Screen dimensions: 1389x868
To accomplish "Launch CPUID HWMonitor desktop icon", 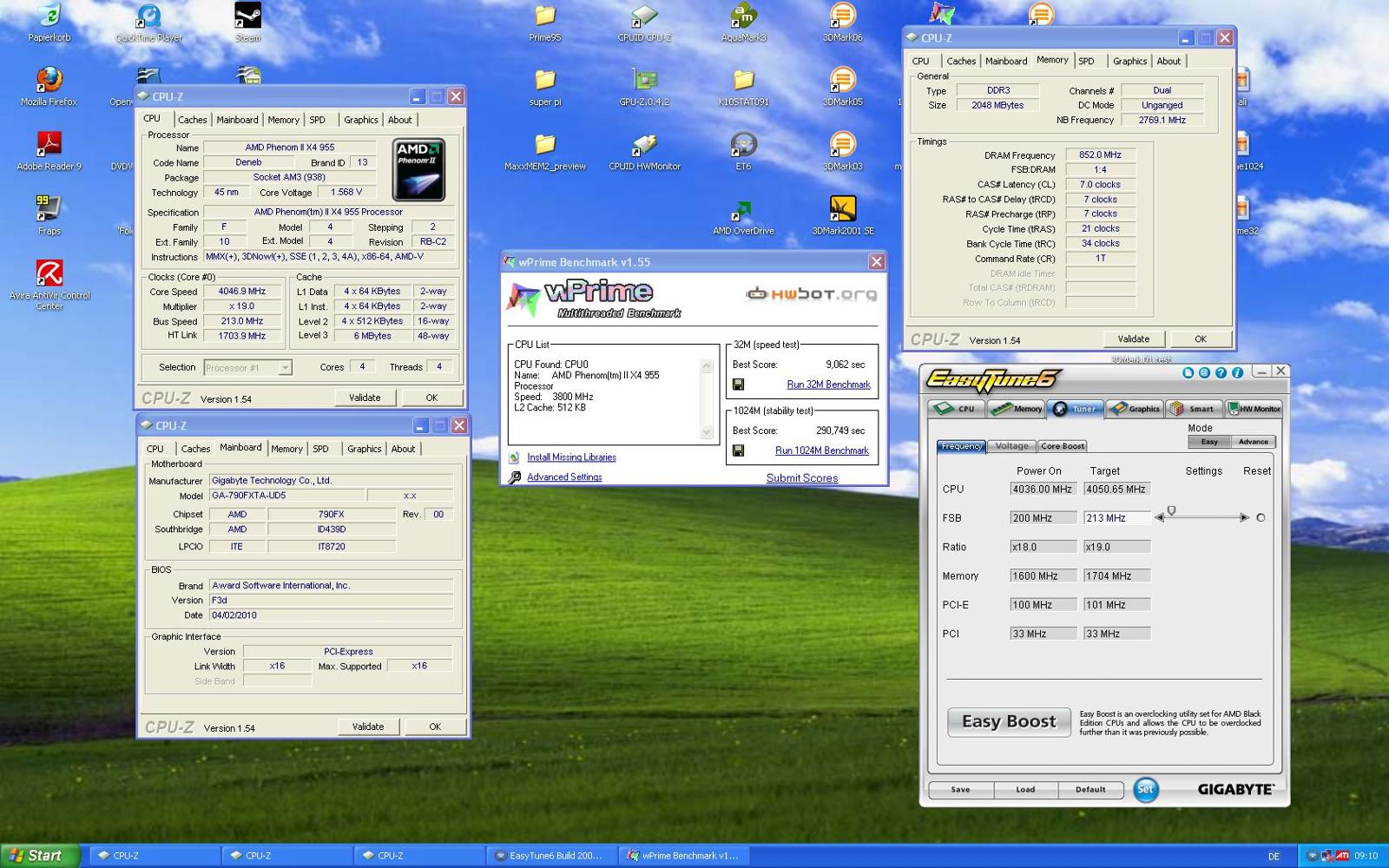I will click(x=644, y=151).
